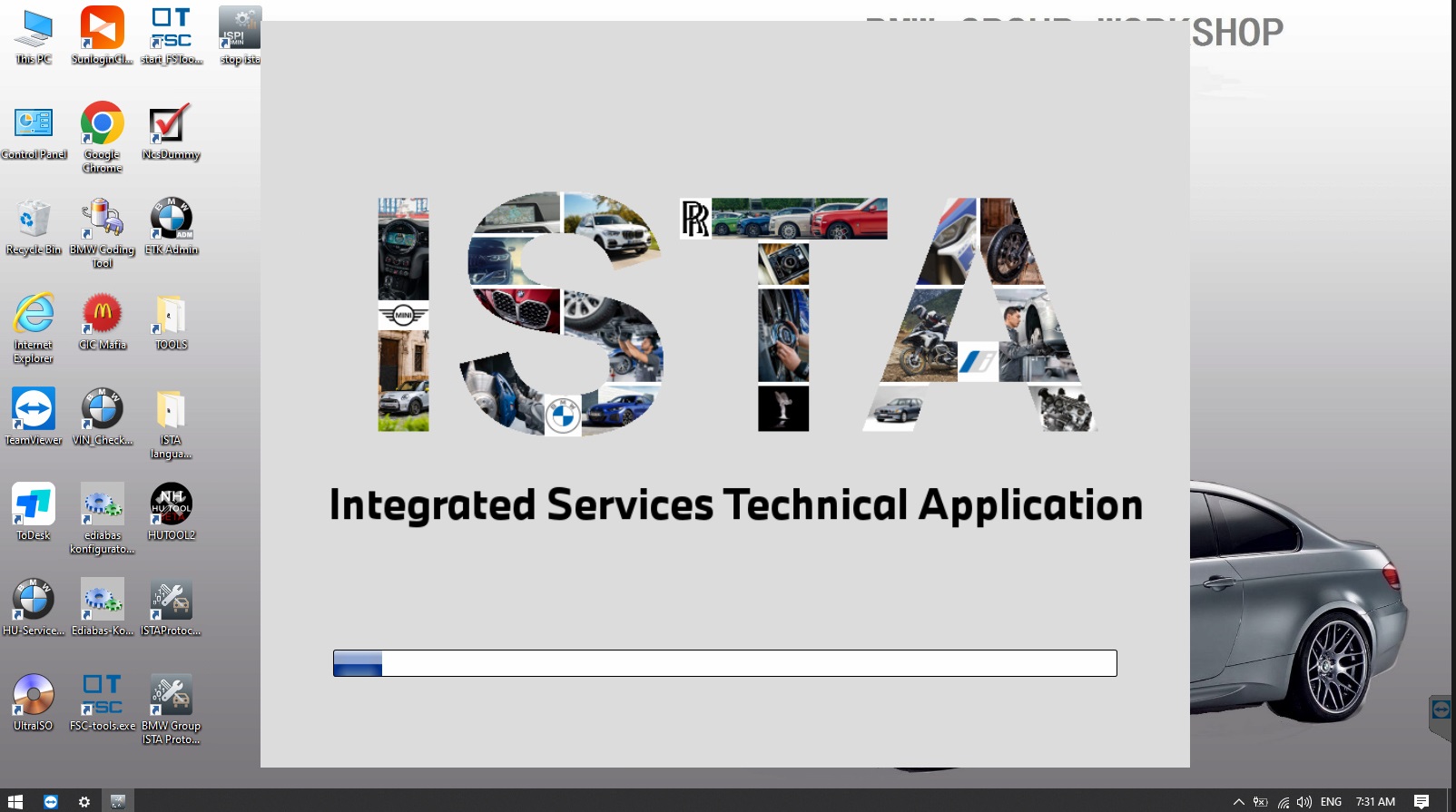Click the 7:31 AM taskbar clock

[1375, 802]
